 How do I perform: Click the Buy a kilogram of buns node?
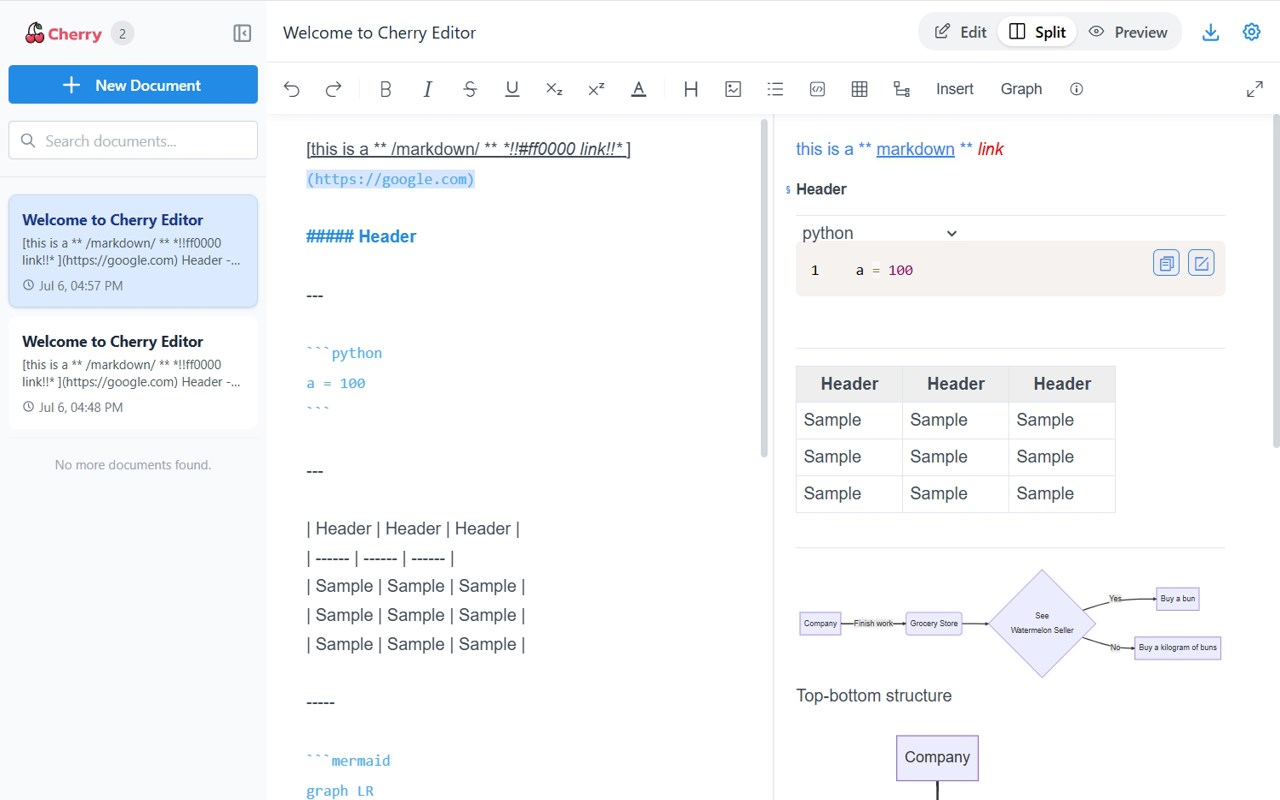pos(1178,648)
